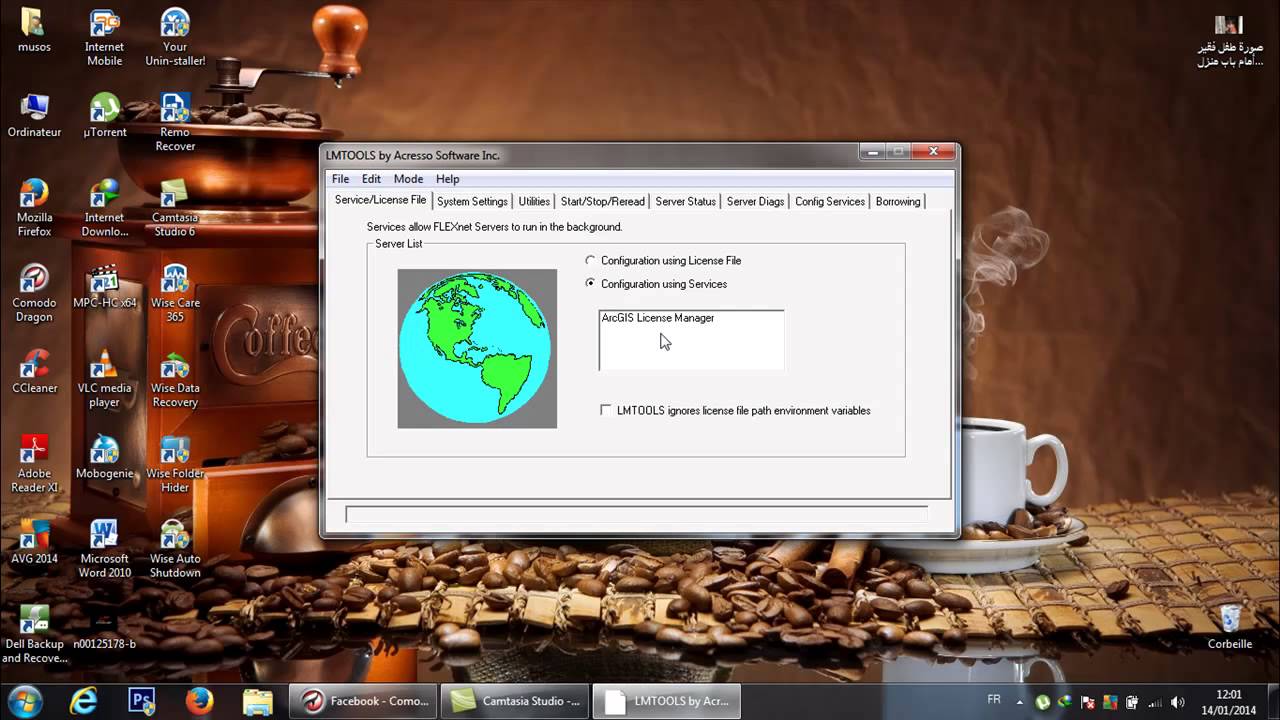Open Wise Care 365 desktop shortcut
Image resolution: width=1280 pixels, height=720 pixels.
[175, 293]
